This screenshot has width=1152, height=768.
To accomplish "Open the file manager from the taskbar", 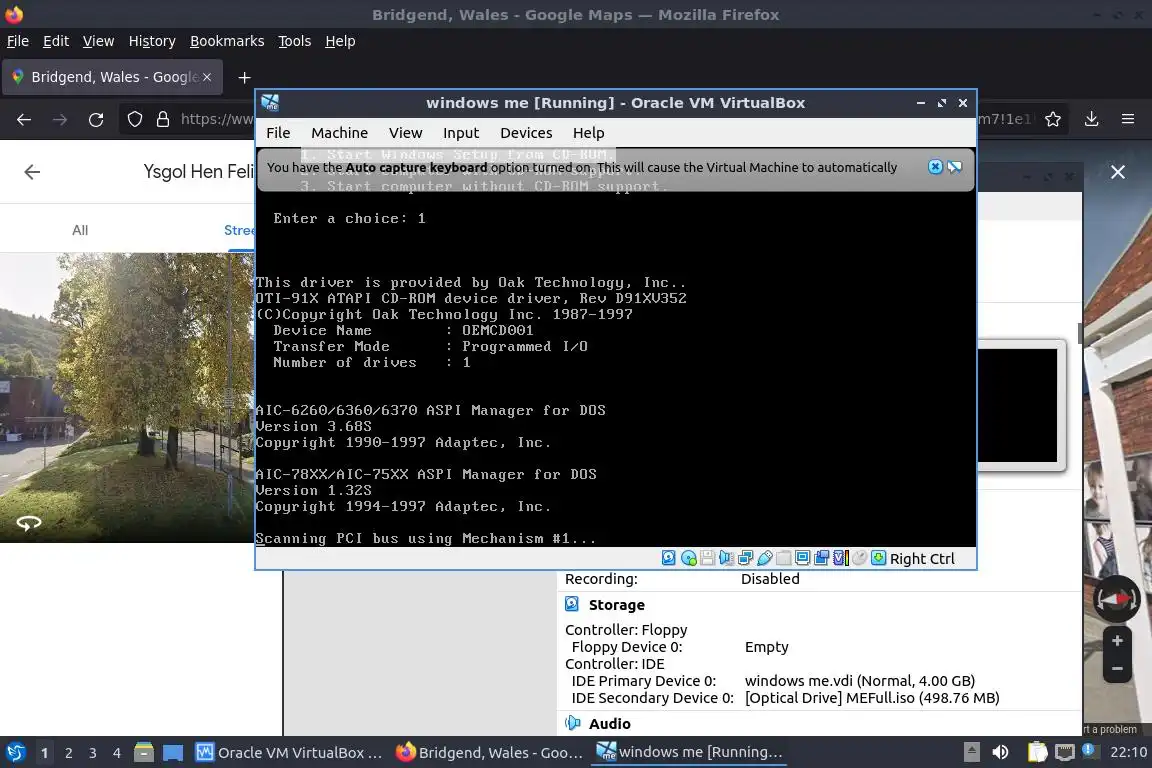I will tap(144, 753).
